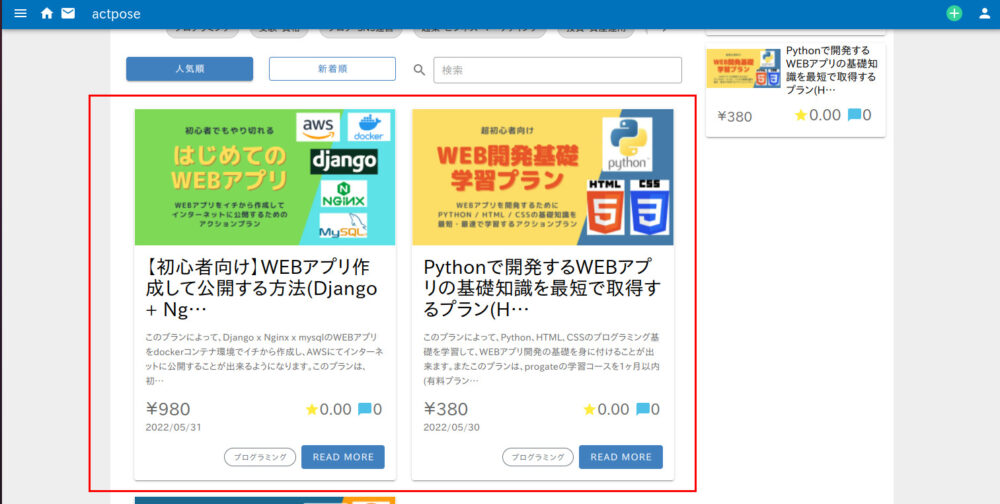Image resolution: width=1000 pixels, height=504 pixels.
Task: Open the hamburger navigation menu
Action: [x=20, y=13]
